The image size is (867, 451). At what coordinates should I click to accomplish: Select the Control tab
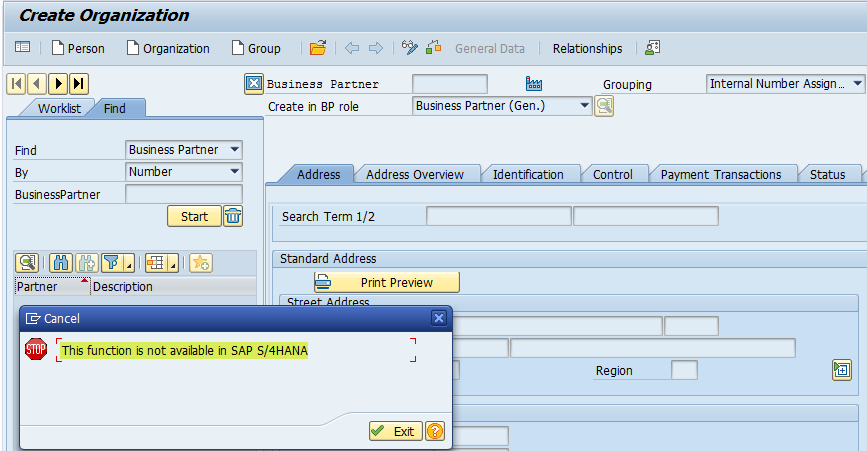tap(613, 175)
